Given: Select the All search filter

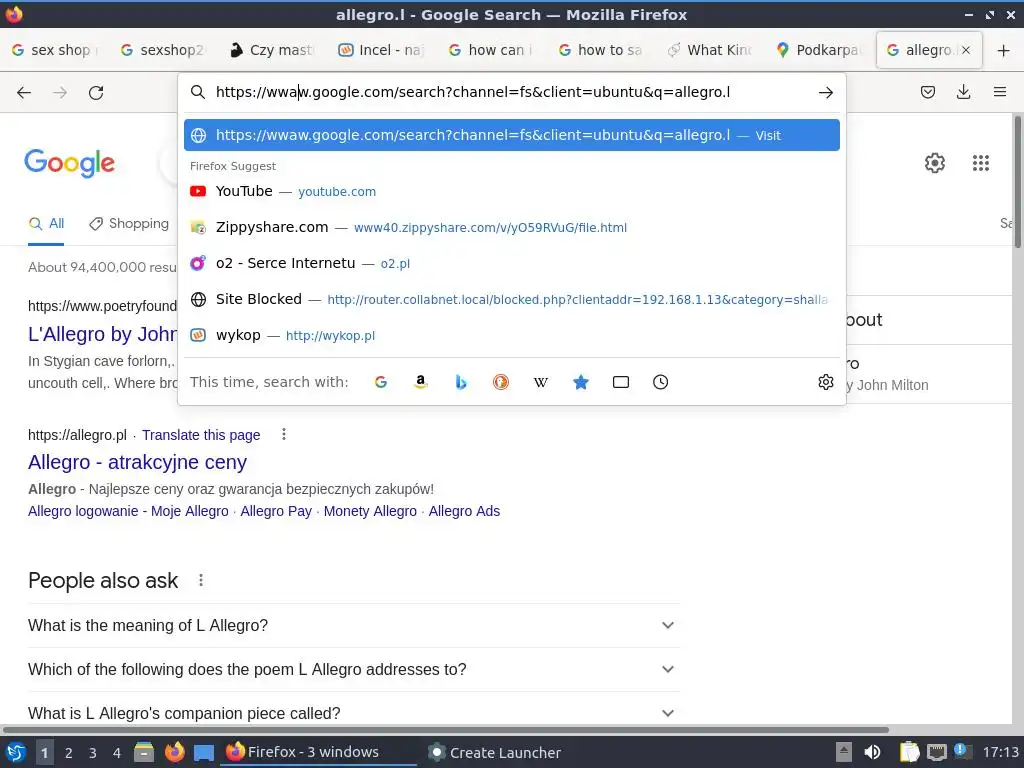Looking at the screenshot, I should point(46,223).
